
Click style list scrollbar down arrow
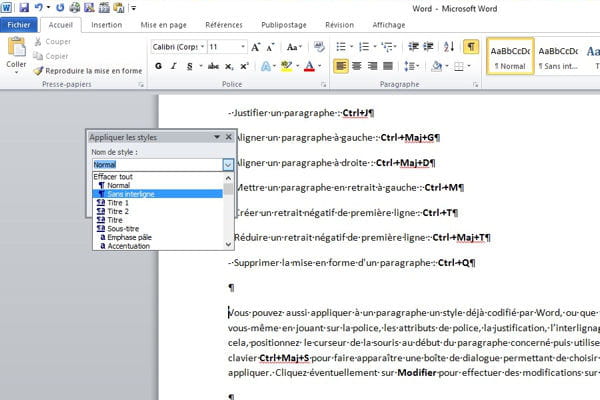(x=228, y=245)
